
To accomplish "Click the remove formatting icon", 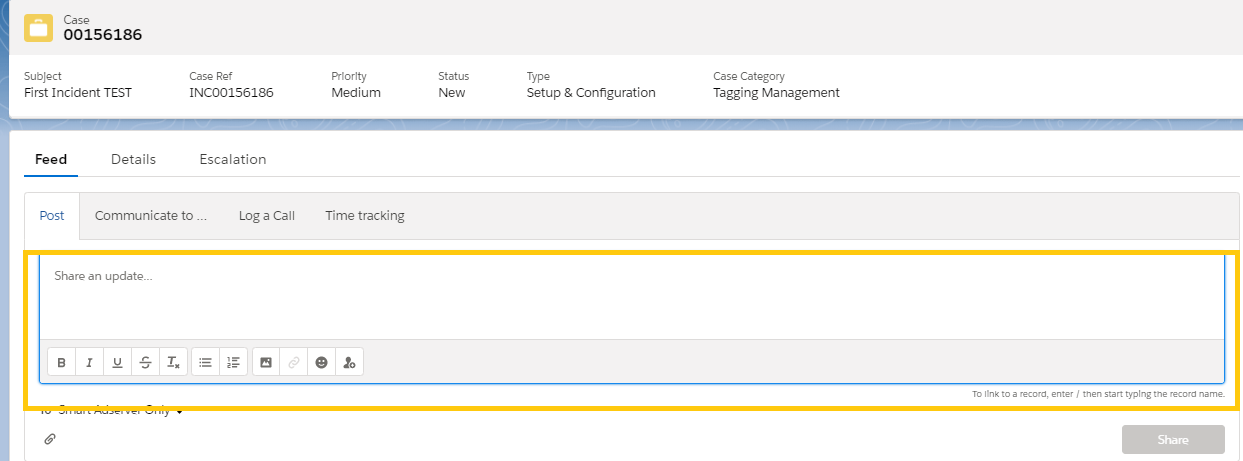I will pos(173,362).
